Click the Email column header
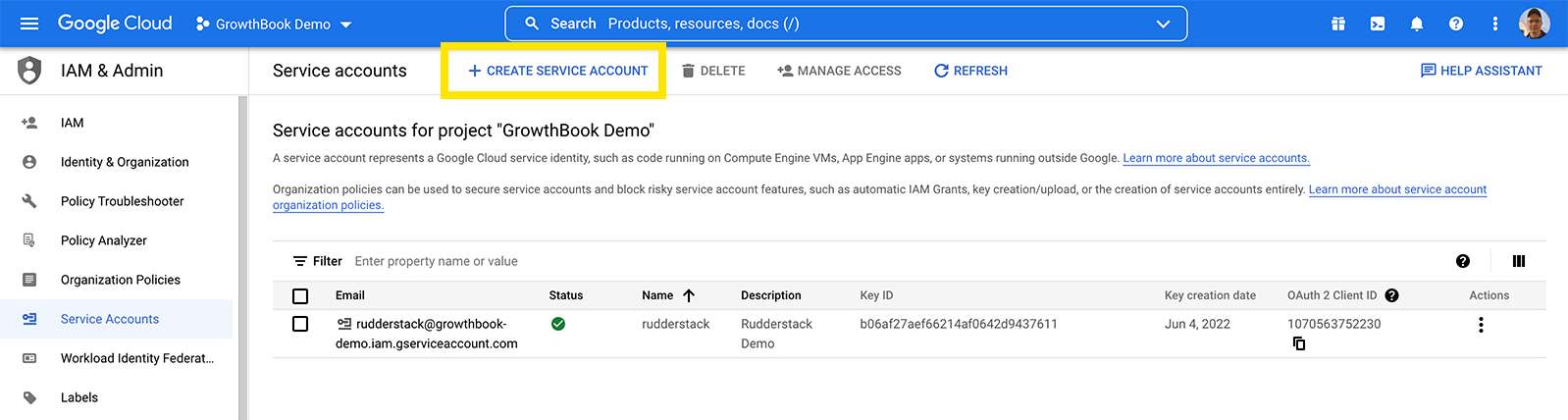 coord(350,295)
